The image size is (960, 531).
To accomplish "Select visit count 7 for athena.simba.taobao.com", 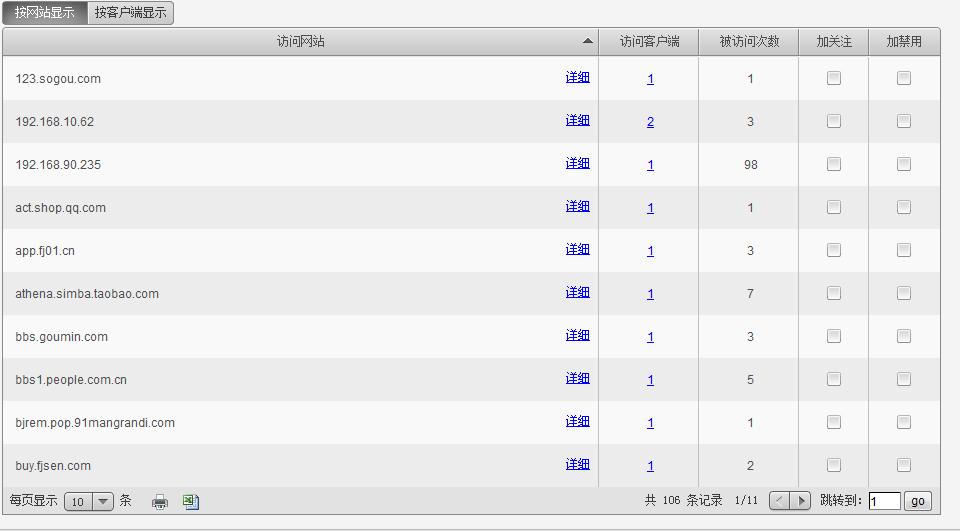I will [x=750, y=294].
